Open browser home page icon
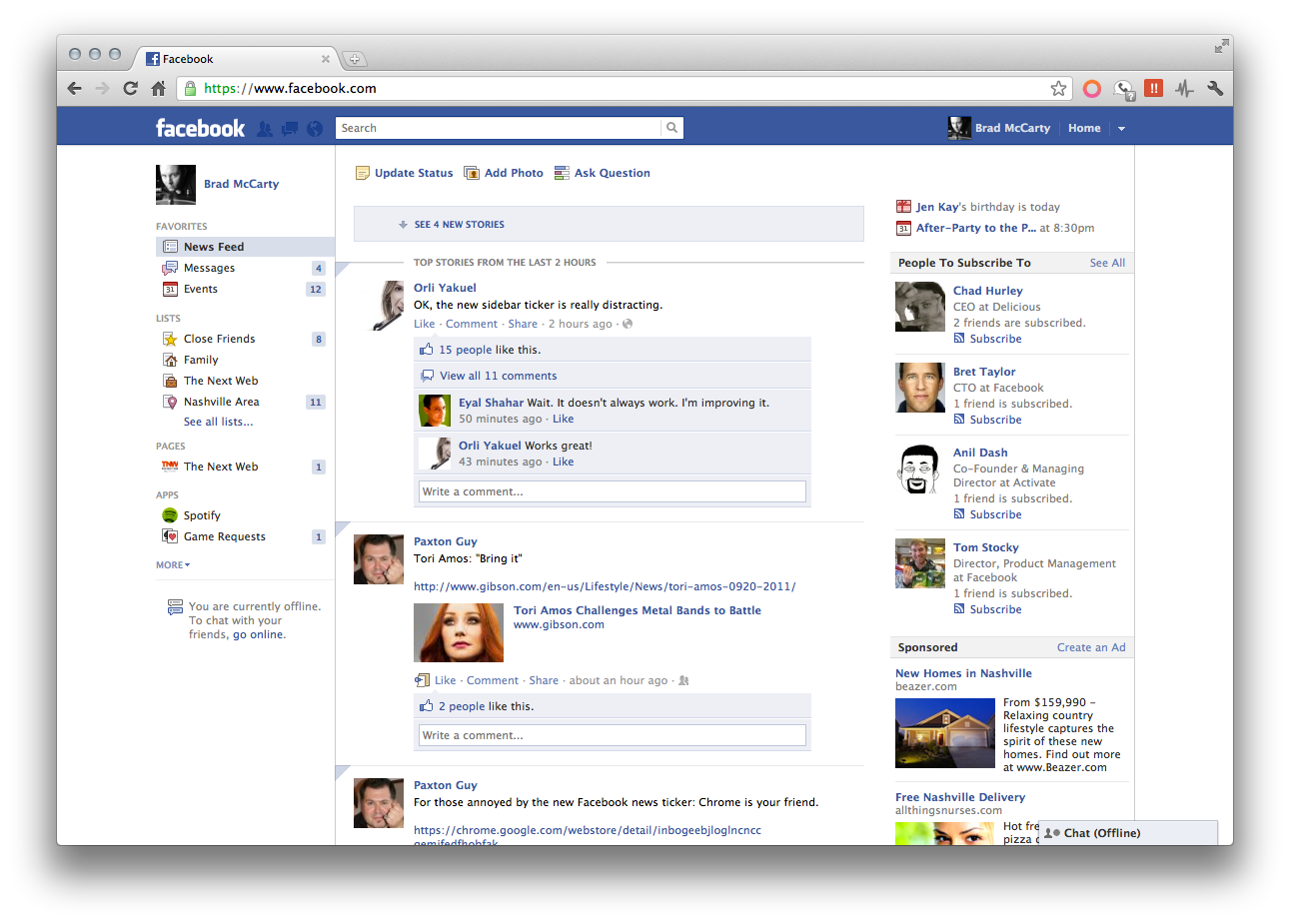Viewport: 1290px width, 924px height. [x=158, y=88]
